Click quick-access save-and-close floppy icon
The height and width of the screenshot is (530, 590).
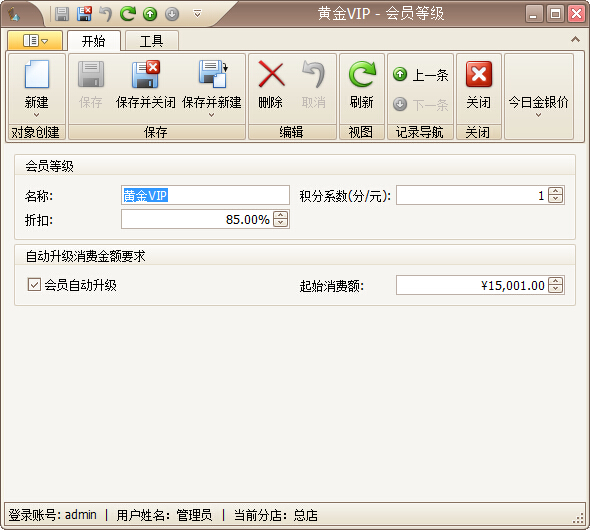[x=84, y=14]
